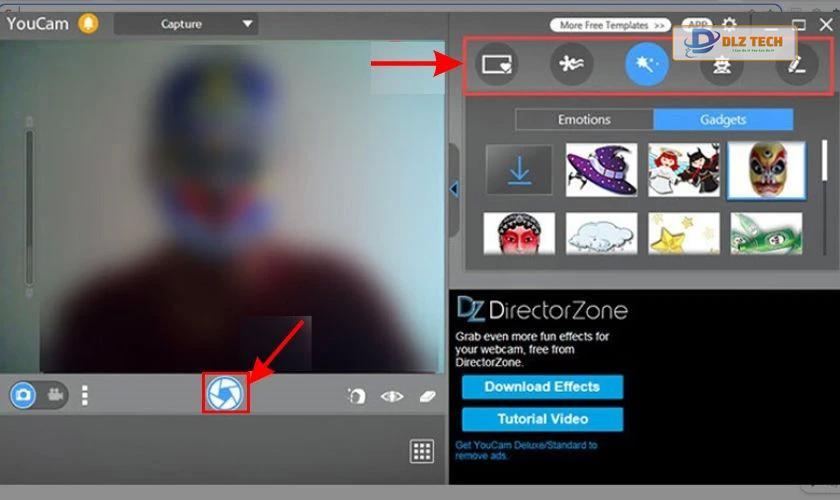Click the Tutorial Video button
This screenshot has height=500, width=840.
(x=542, y=419)
